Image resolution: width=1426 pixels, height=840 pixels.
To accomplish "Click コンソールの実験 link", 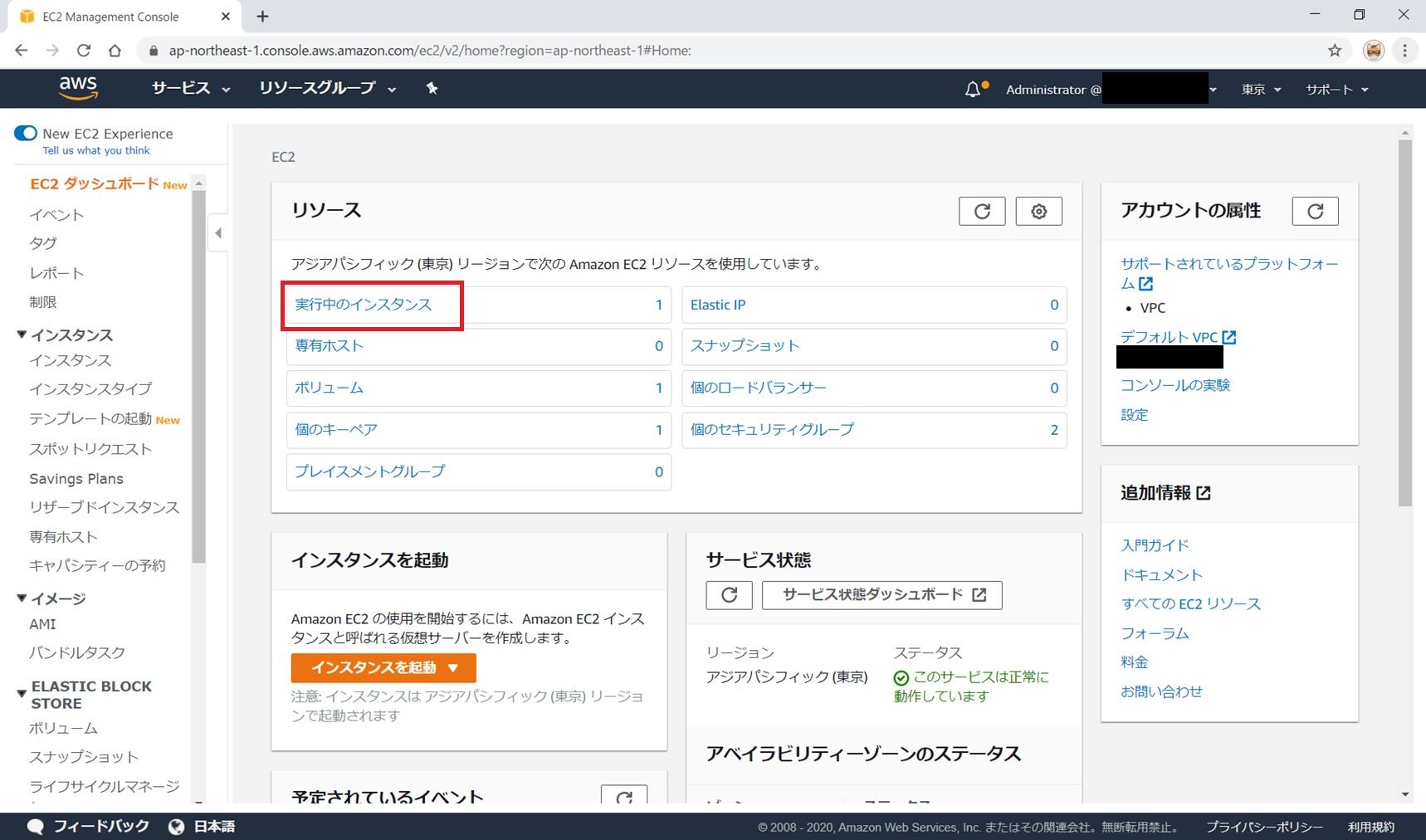I will click(1175, 385).
